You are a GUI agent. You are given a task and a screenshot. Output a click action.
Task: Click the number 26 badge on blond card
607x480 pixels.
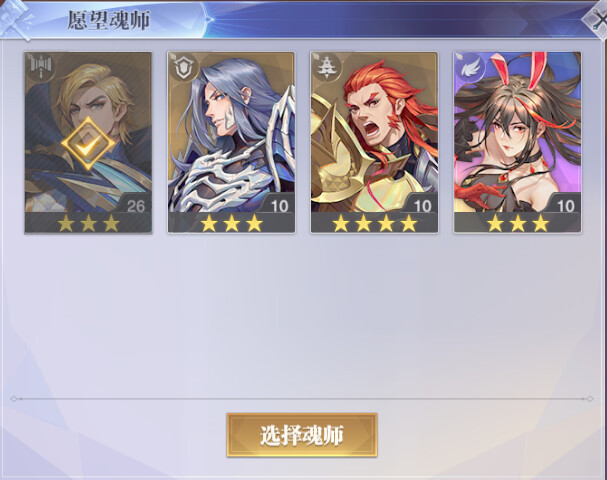135,206
